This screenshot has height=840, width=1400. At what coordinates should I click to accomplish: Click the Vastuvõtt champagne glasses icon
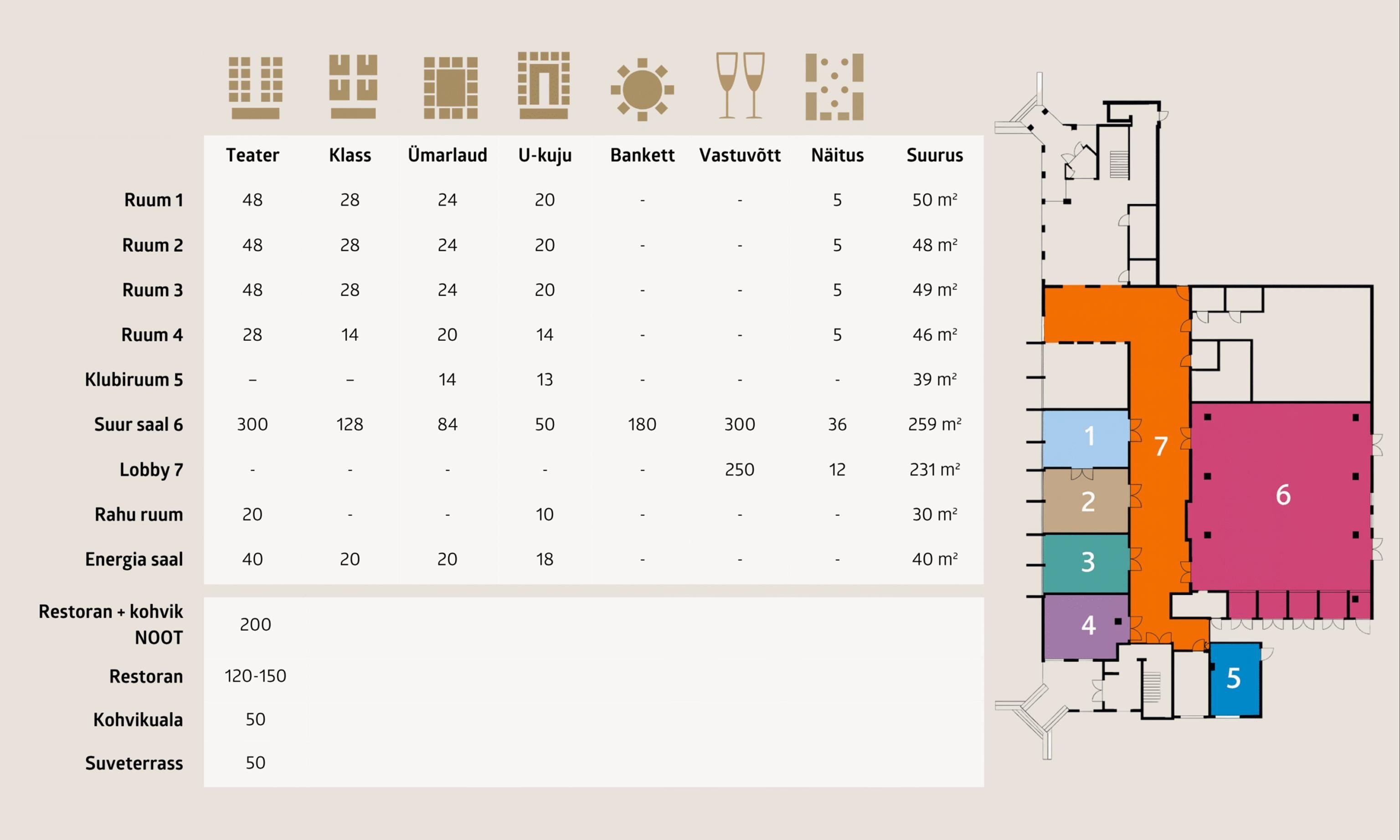[740, 86]
